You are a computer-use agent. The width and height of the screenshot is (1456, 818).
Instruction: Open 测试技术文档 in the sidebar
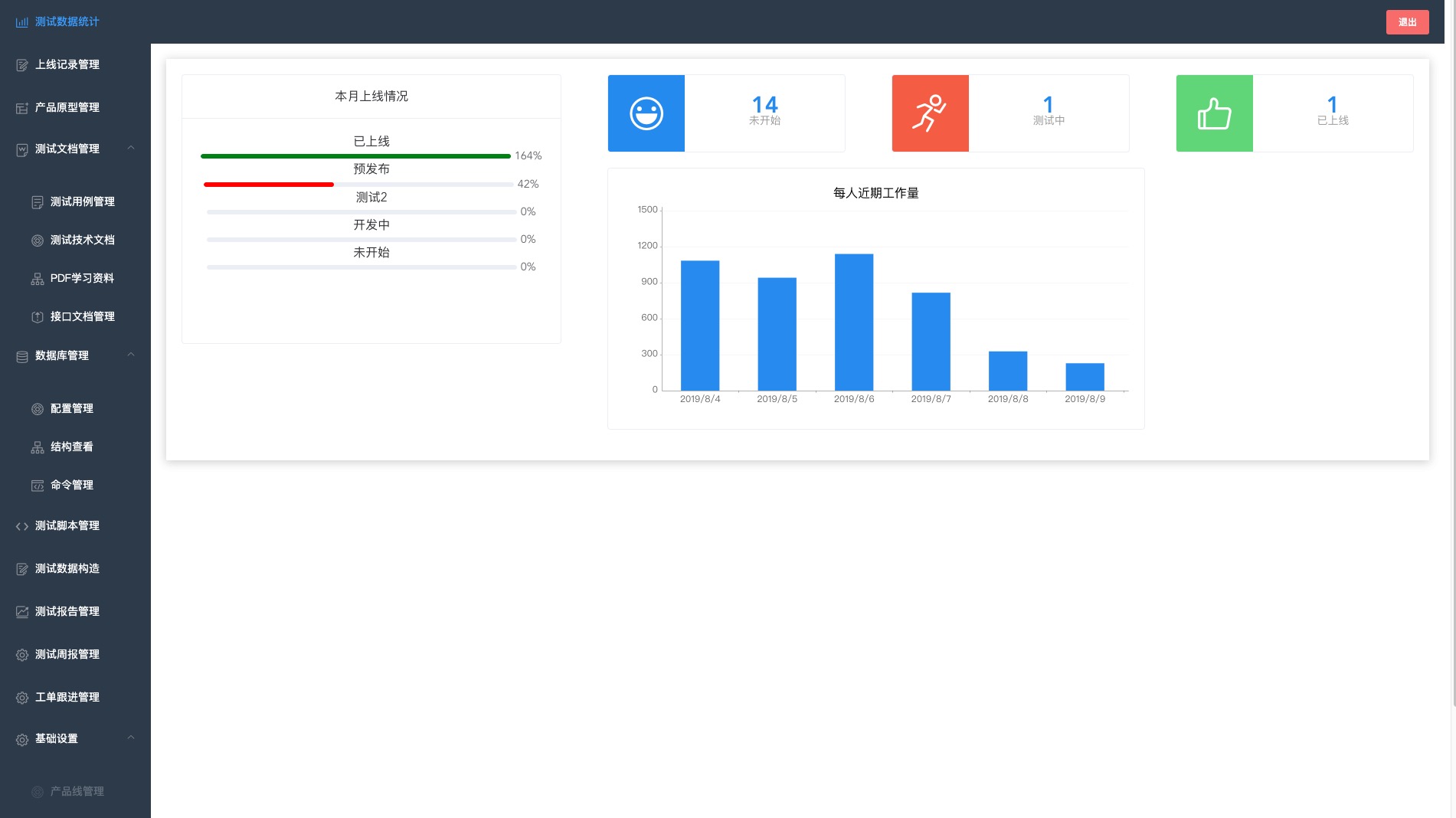[75, 240]
